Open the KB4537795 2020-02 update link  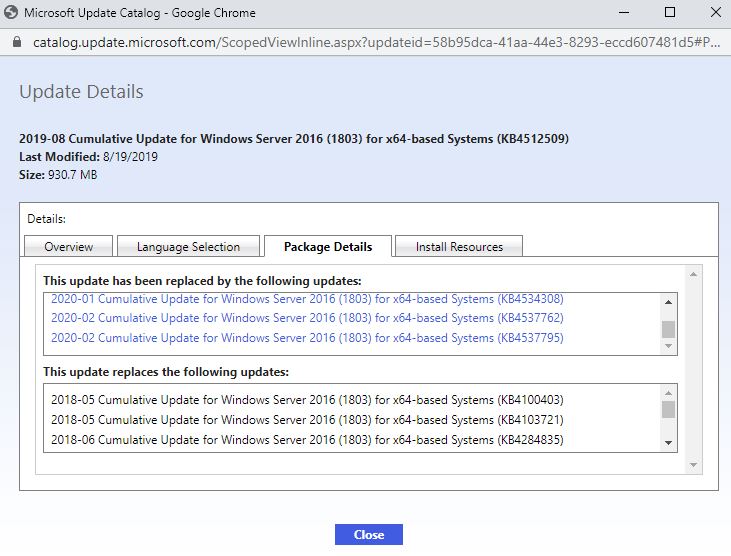(307, 338)
